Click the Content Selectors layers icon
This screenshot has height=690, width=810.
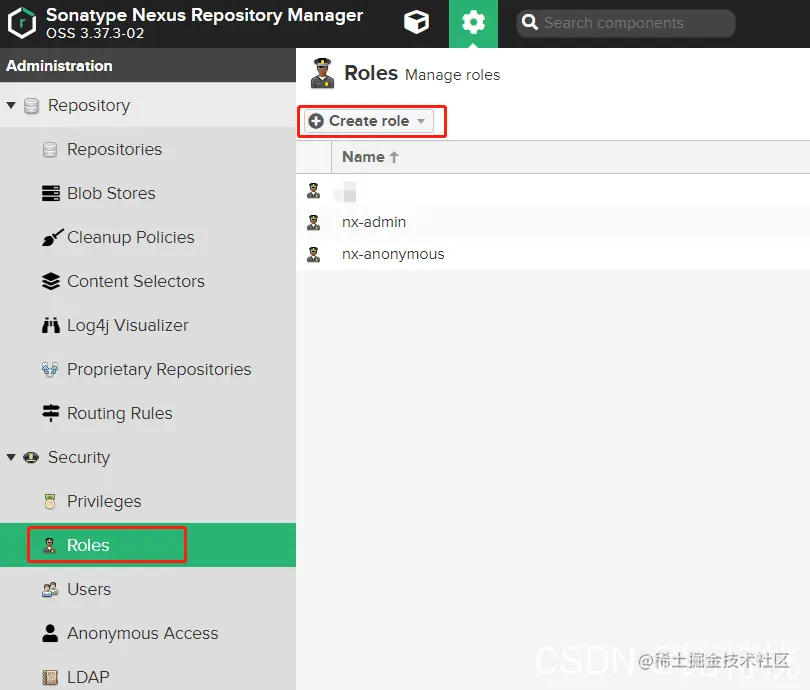pos(51,281)
